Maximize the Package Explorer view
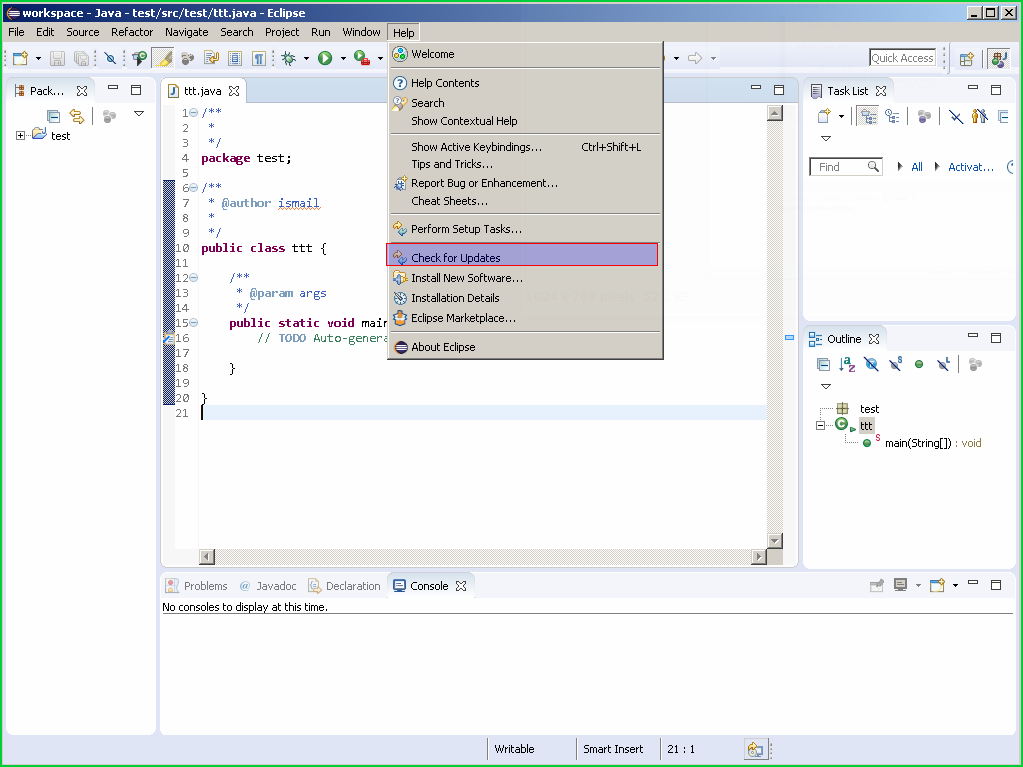Image resolution: width=1023 pixels, height=767 pixels. pyautogui.click(x=136, y=90)
